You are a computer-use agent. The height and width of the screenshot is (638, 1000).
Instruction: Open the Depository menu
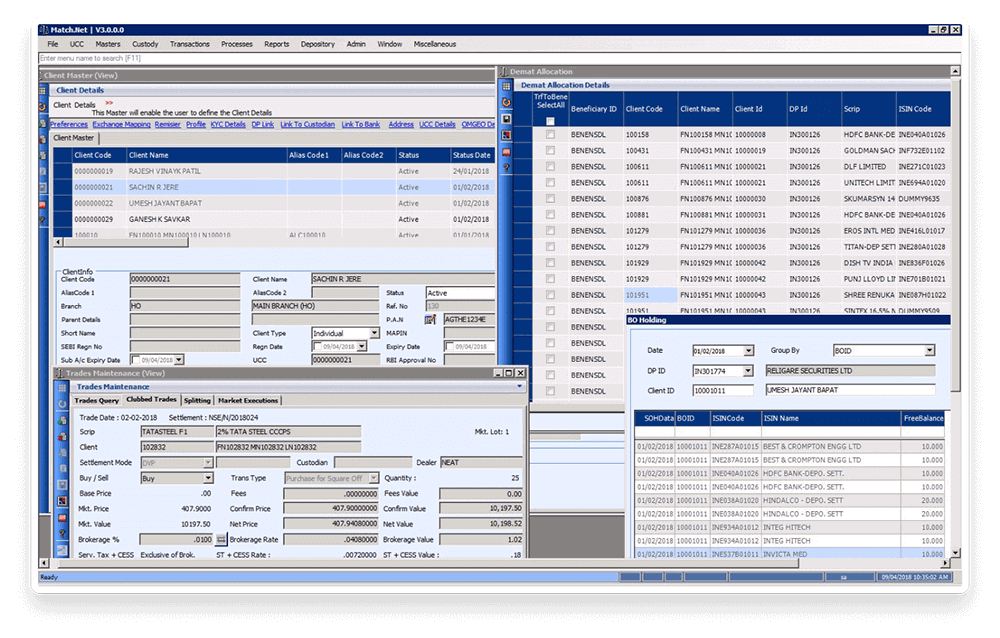tap(318, 44)
